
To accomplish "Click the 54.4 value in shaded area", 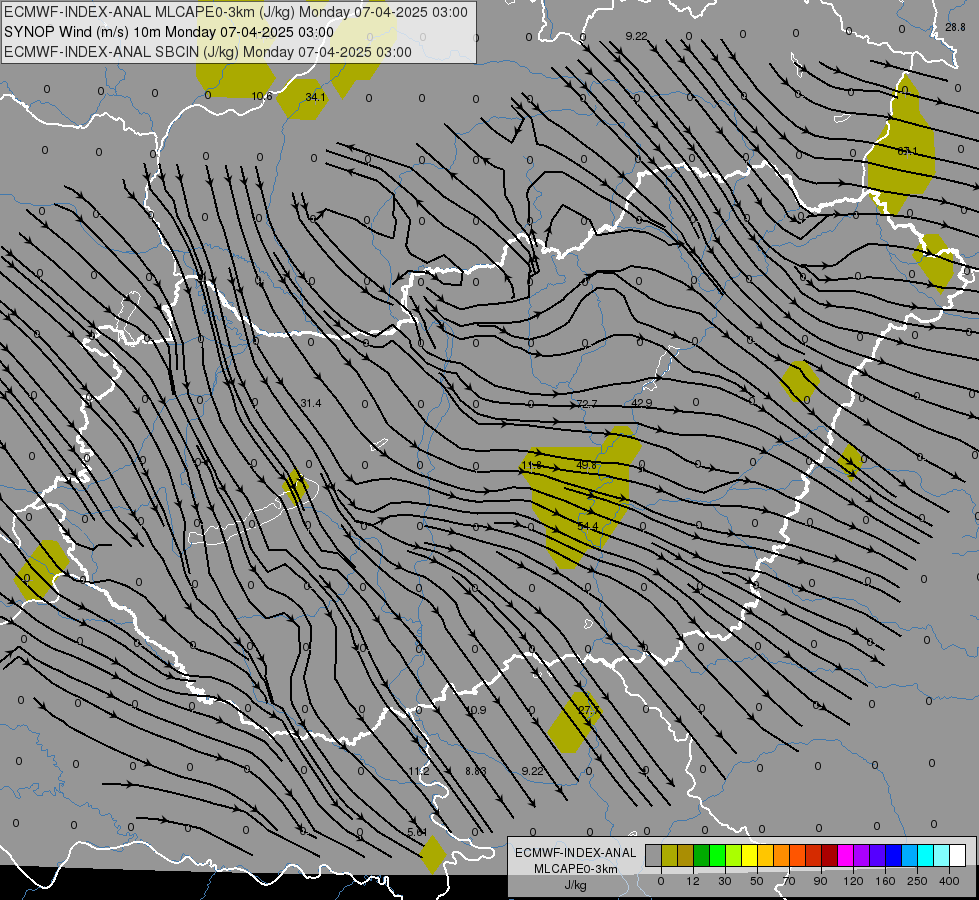I will coord(588,527).
